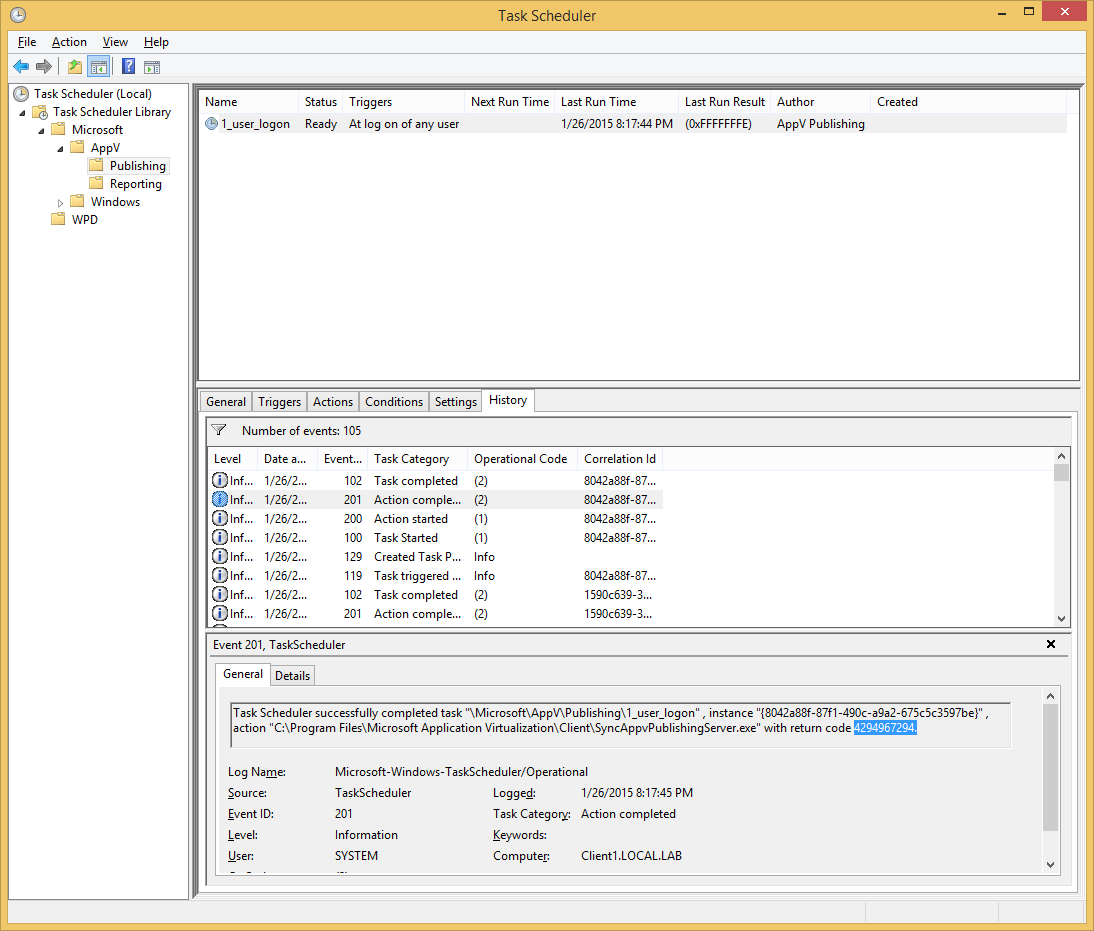The height and width of the screenshot is (931, 1094).
Task: Select the History tab
Action: [x=508, y=400]
